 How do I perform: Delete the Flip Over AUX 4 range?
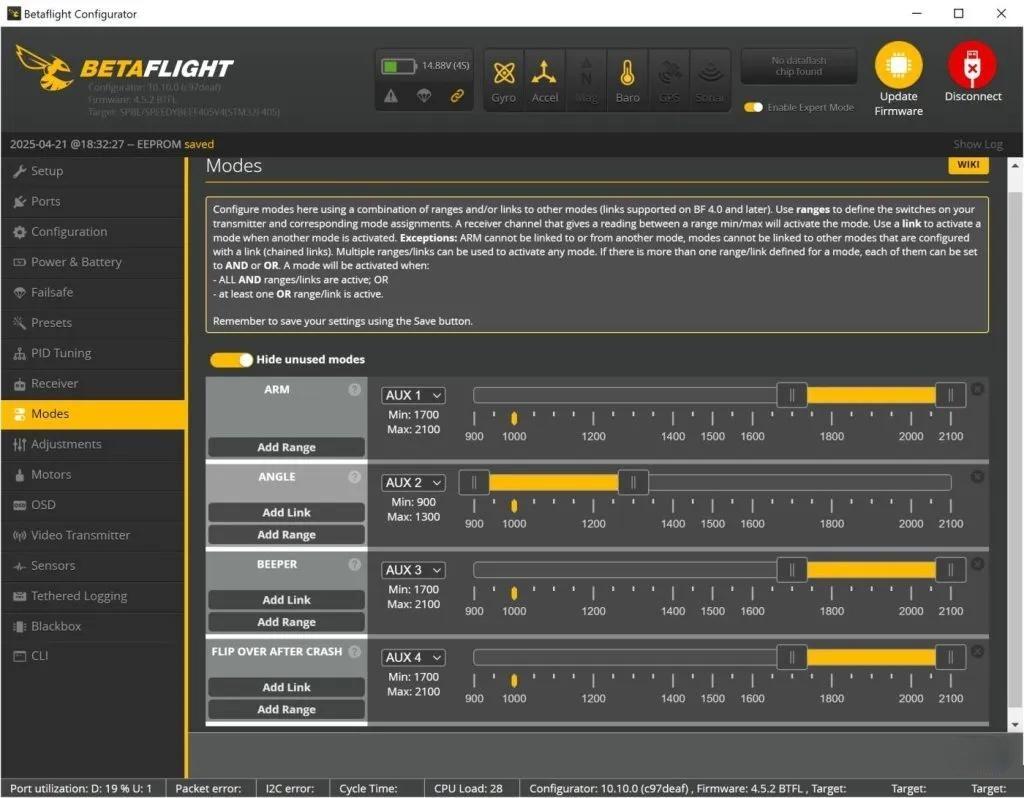point(977,652)
